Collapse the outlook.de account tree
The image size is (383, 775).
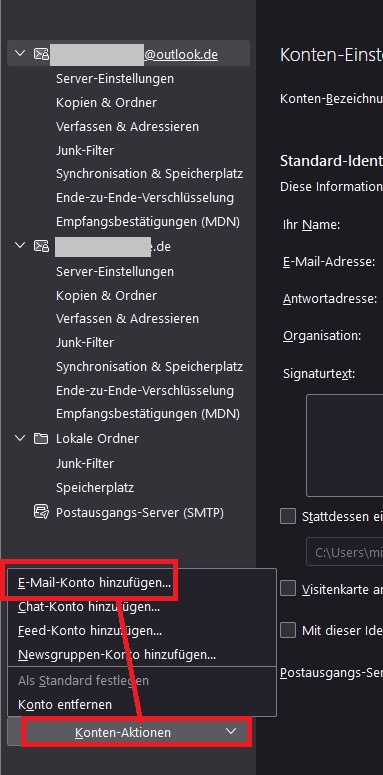[20, 53]
